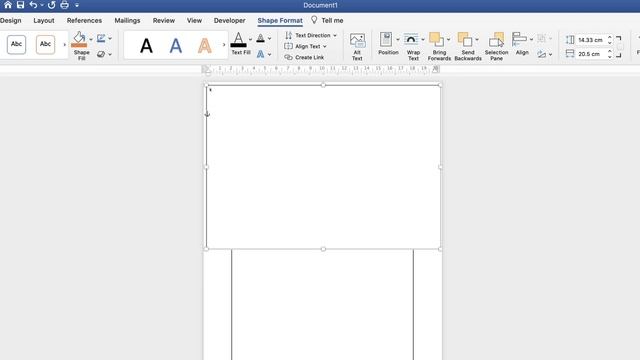
Task: Expand the shape styles gallery
Action: tap(64, 44)
